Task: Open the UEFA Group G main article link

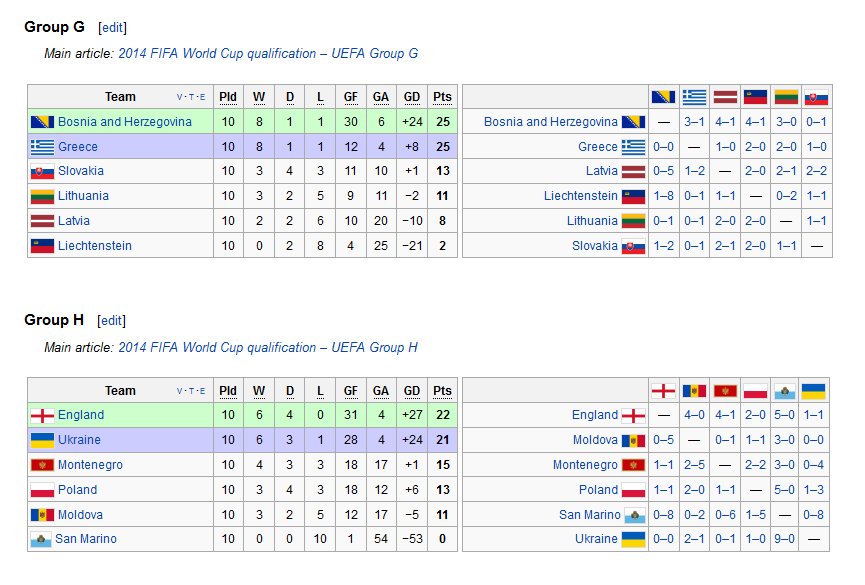Action: tap(268, 54)
